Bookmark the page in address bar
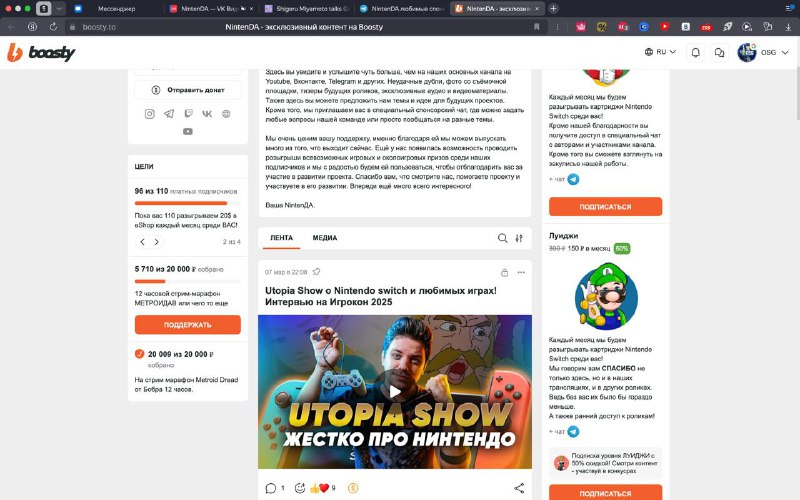Screen dimensions: 800x500 pyautogui.click(x=536, y=27)
